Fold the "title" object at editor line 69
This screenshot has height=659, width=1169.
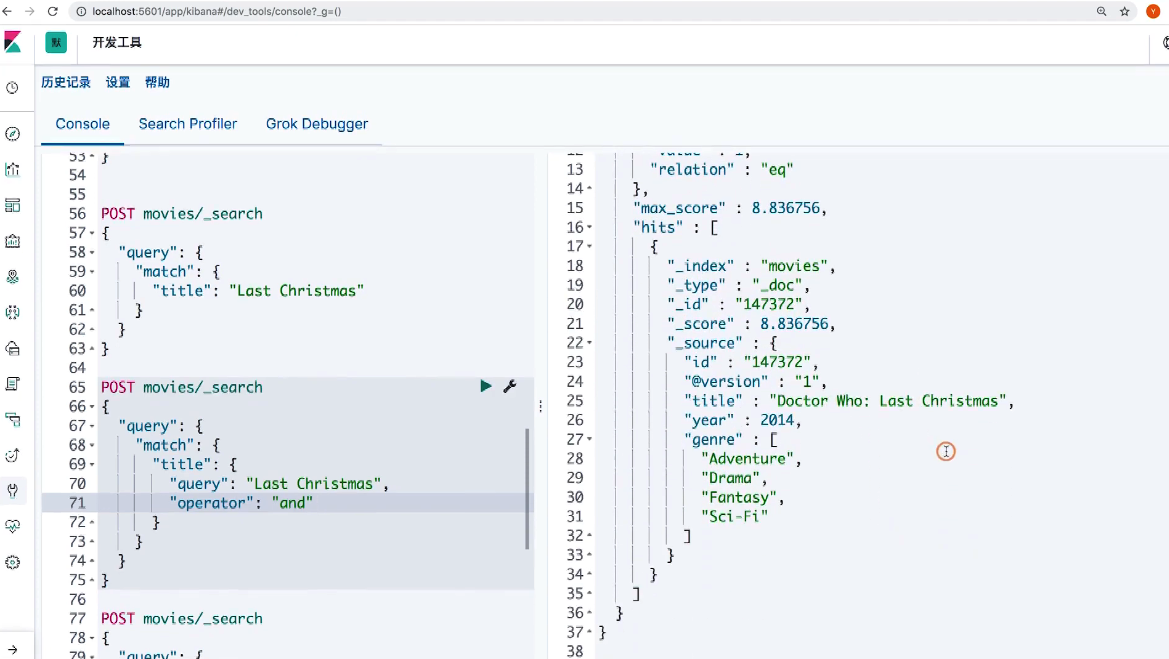click(92, 465)
